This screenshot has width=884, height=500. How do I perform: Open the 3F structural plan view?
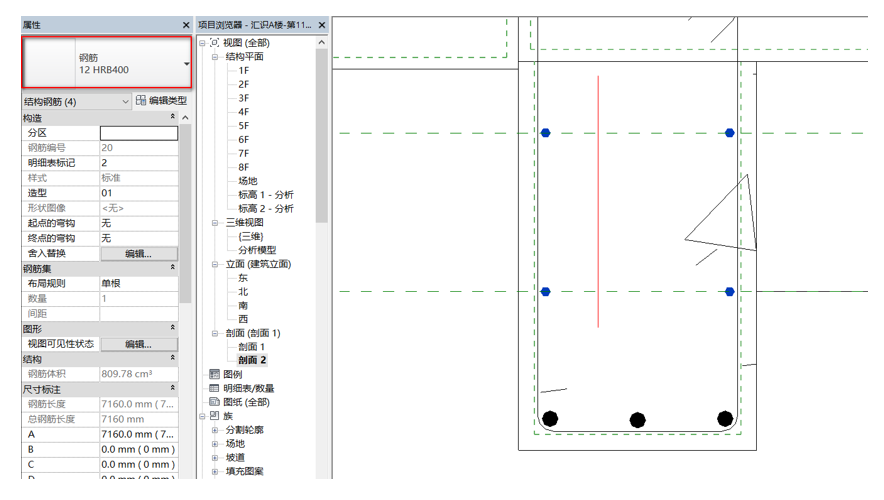[244, 98]
